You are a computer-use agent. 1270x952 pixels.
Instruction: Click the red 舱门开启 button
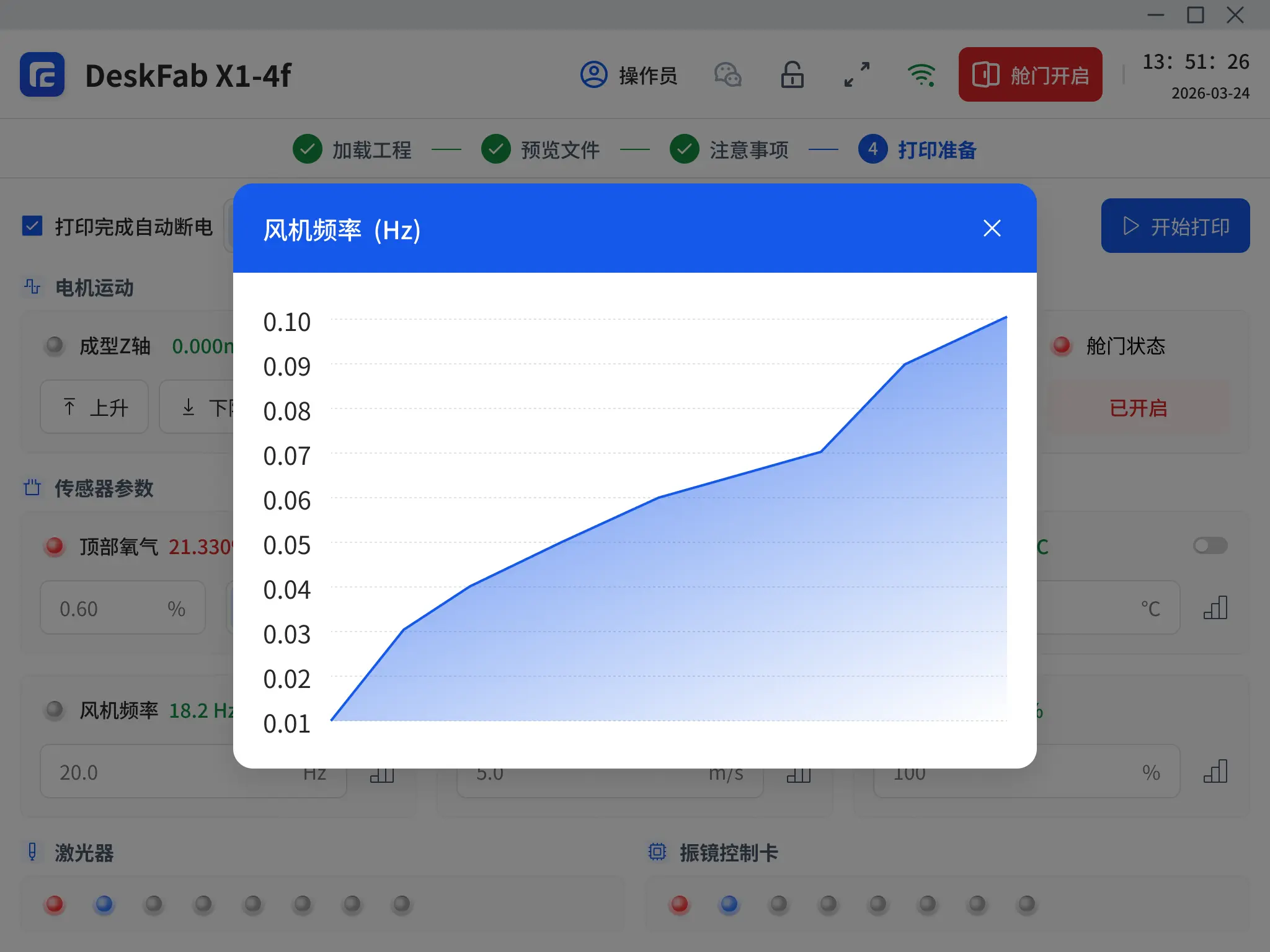click(x=1030, y=75)
